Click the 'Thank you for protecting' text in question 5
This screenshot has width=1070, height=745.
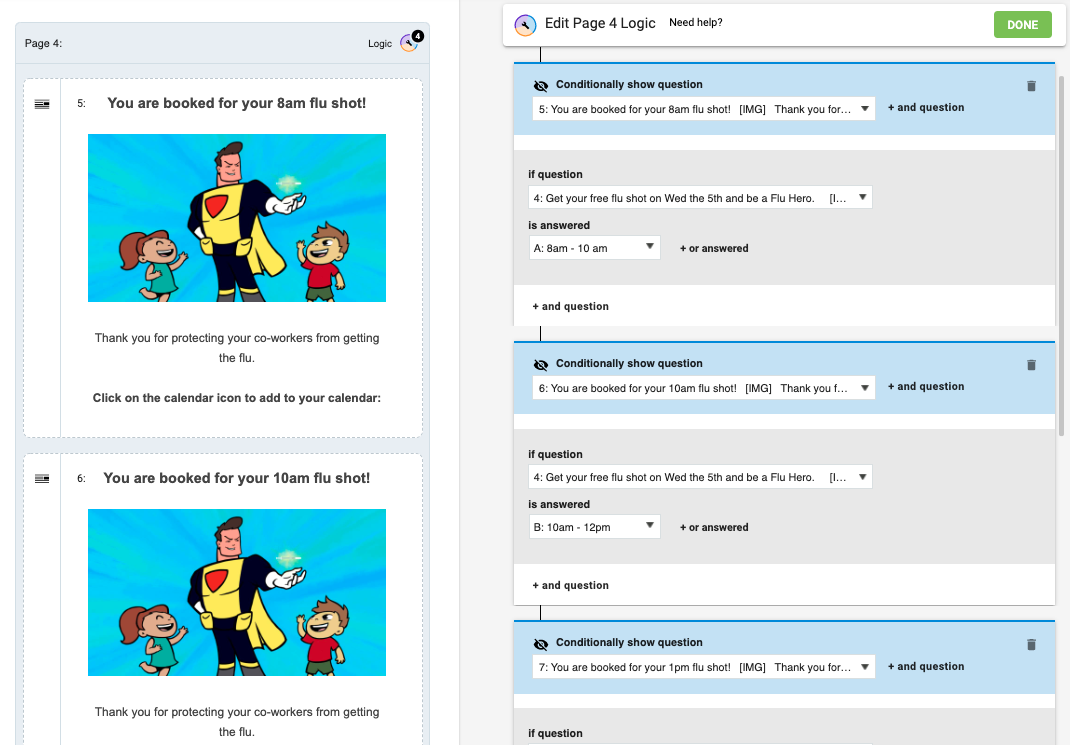coord(237,348)
